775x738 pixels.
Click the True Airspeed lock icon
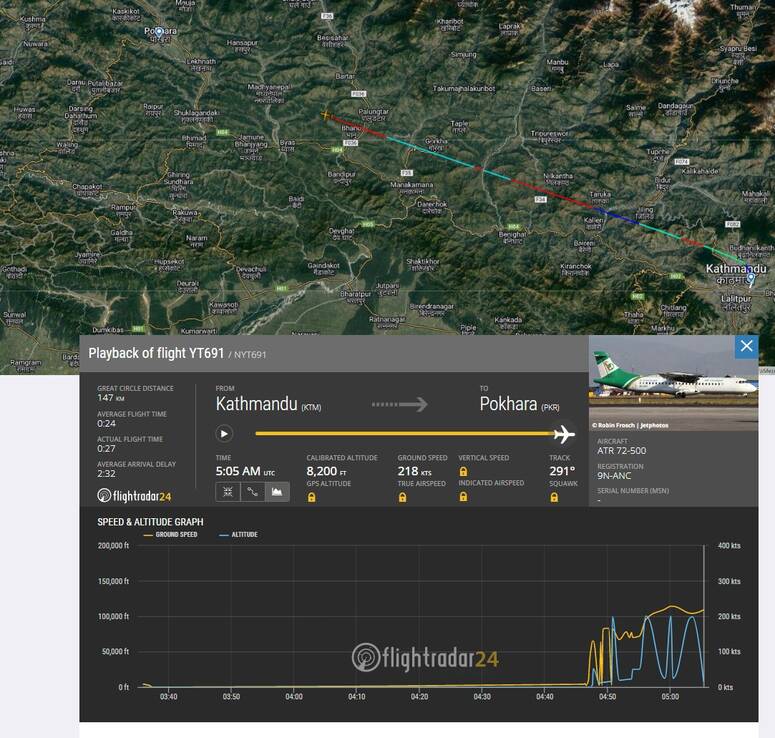402,497
